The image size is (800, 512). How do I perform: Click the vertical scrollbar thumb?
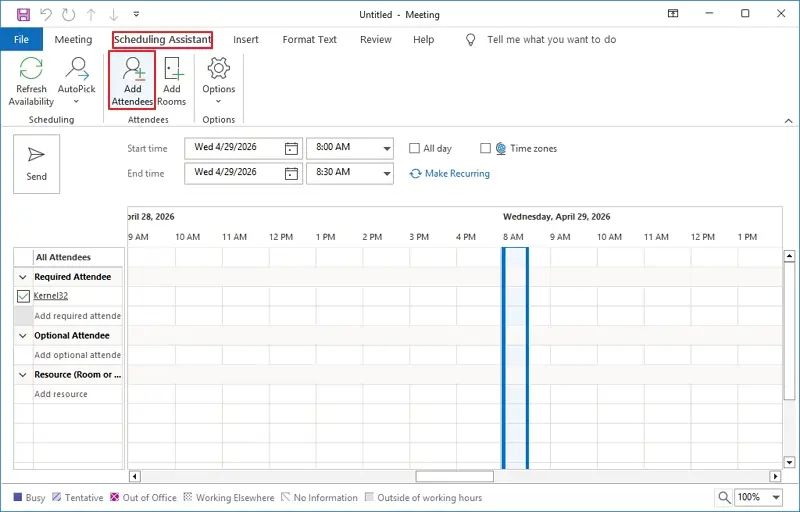789,331
